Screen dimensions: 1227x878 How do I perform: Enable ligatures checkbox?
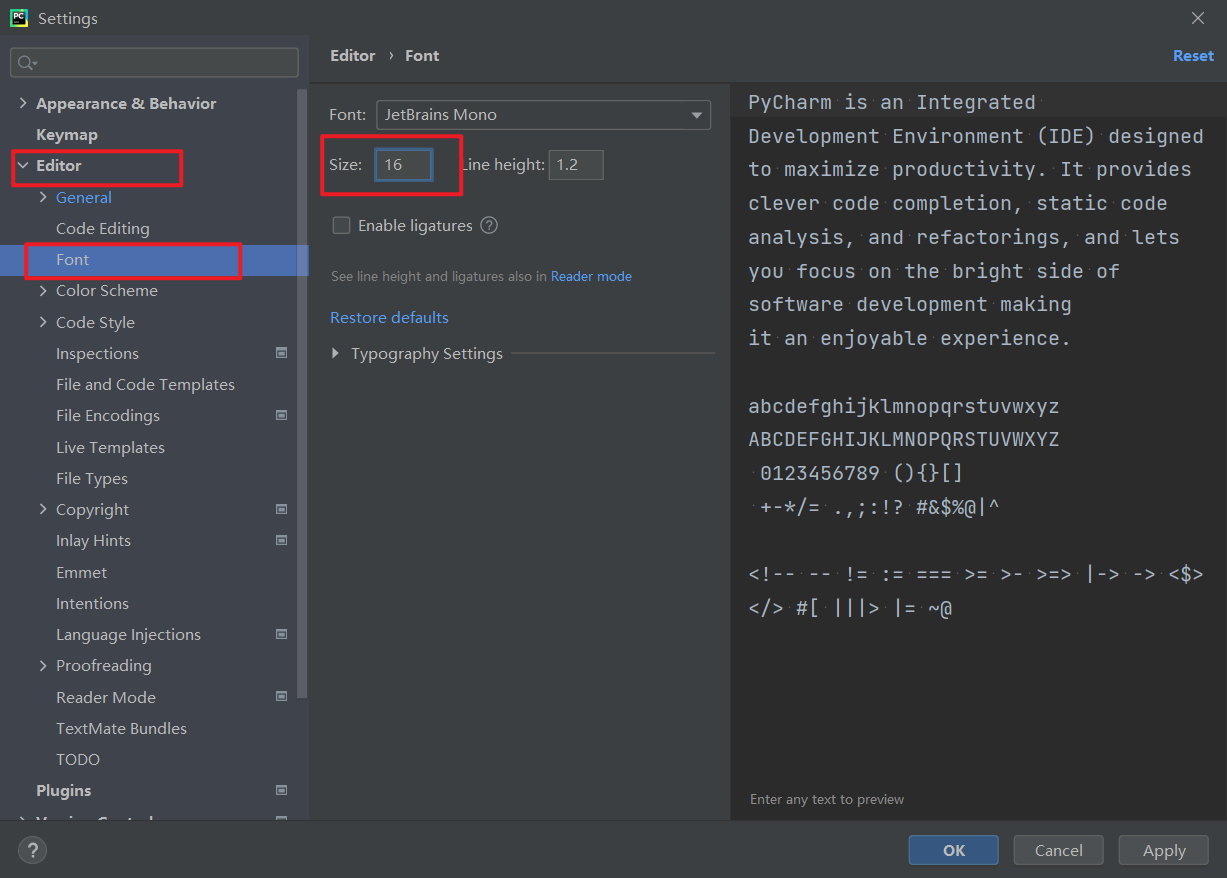click(341, 225)
